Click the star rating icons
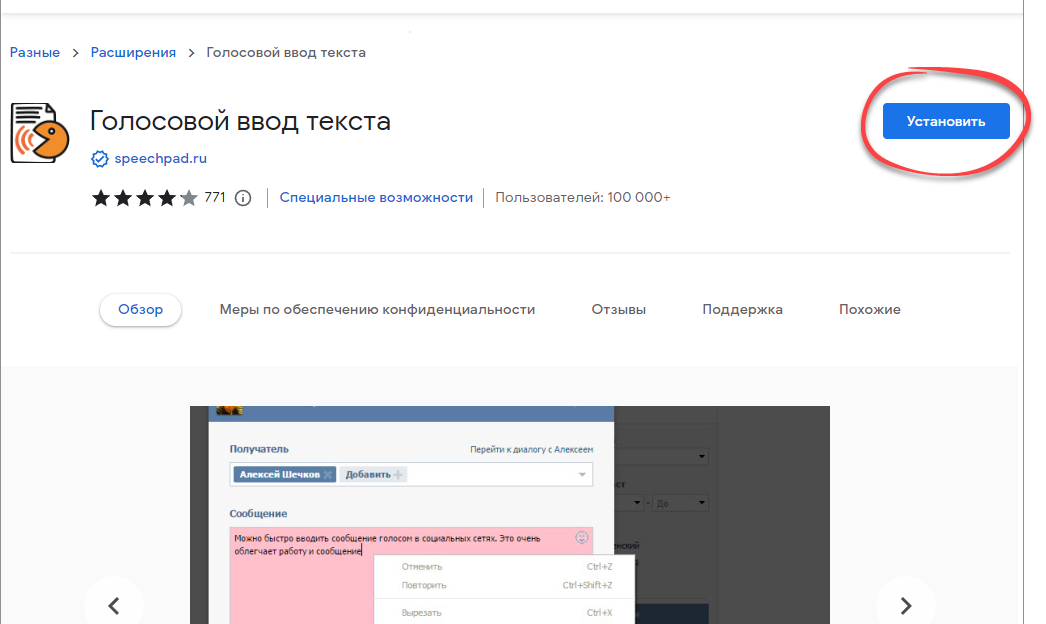Screen dimensions: 1046x624 click(145, 198)
